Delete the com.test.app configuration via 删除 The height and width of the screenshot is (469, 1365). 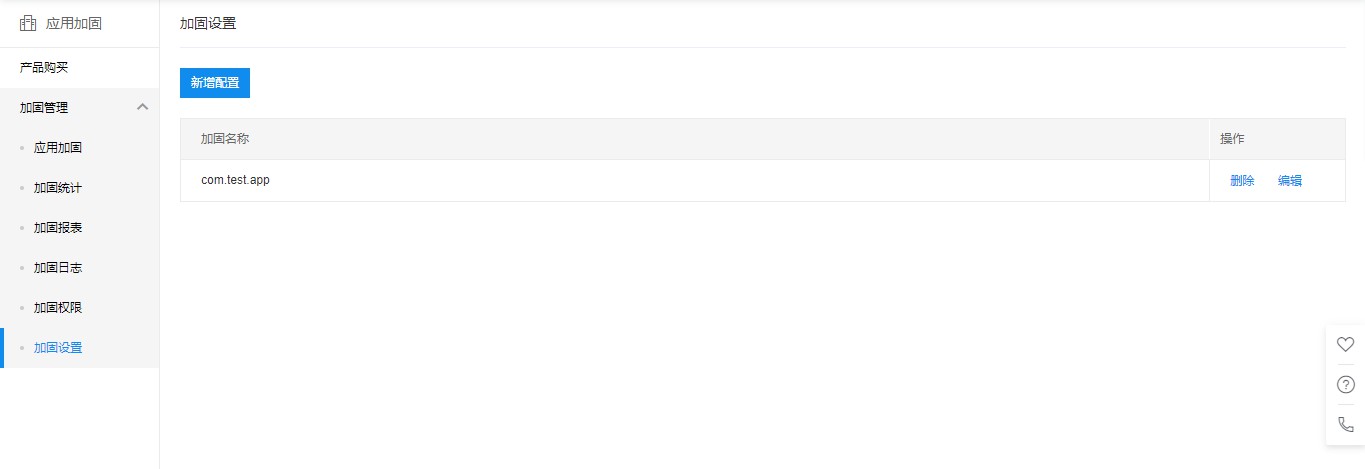(1242, 181)
